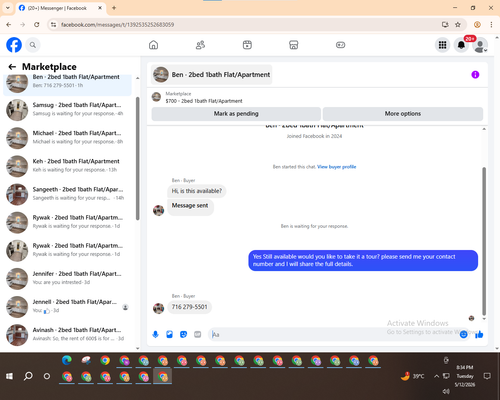
Task: Open Chrome three-dot menu
Action: (491, 25)
